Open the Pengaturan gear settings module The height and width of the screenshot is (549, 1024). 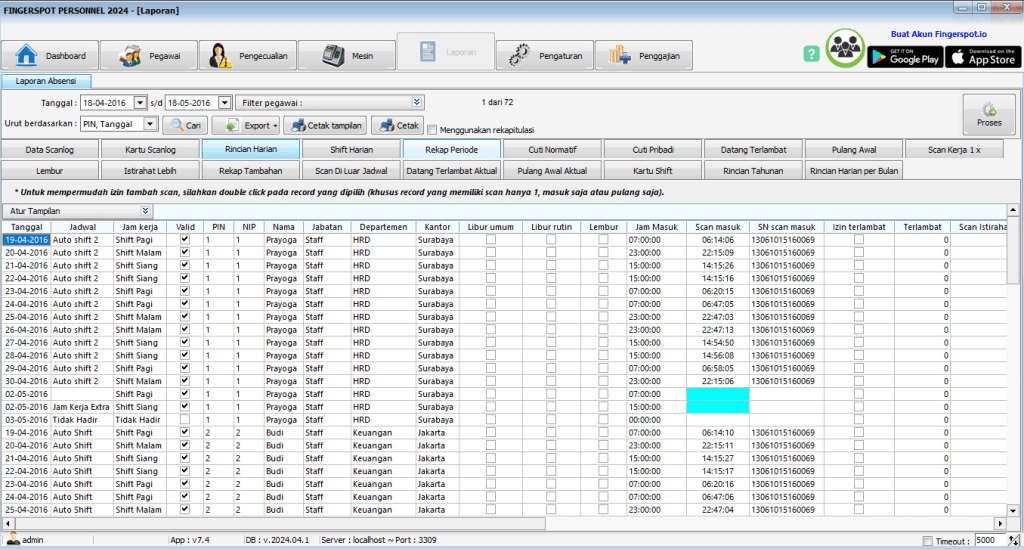[x=544, y=56]
